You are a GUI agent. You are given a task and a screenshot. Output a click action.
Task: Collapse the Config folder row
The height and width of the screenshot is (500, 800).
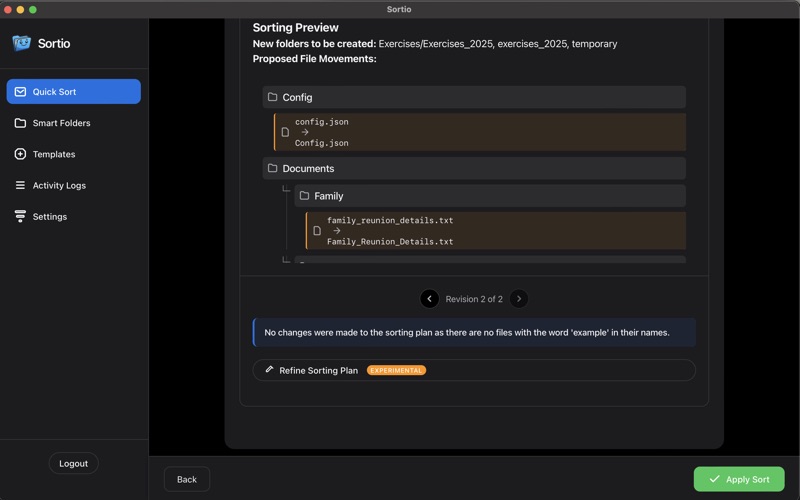(474, 97)
